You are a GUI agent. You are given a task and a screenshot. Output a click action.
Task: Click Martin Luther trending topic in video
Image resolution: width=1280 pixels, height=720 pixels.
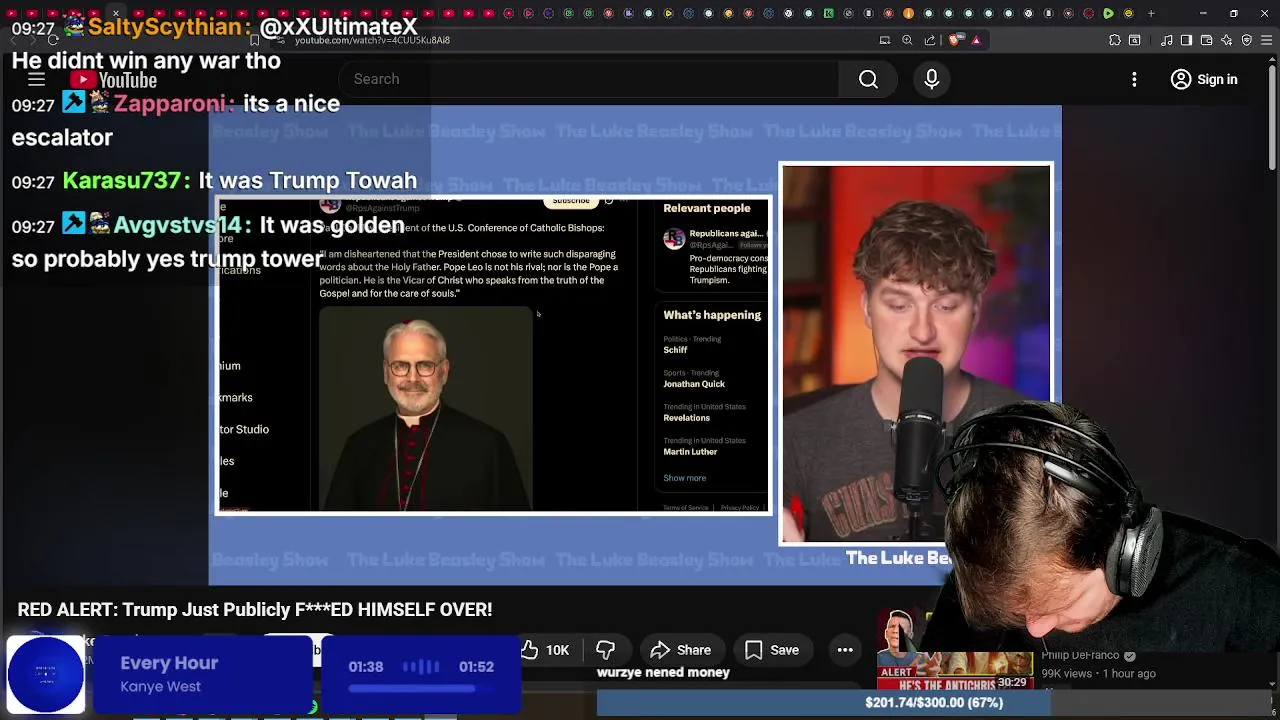690,452
